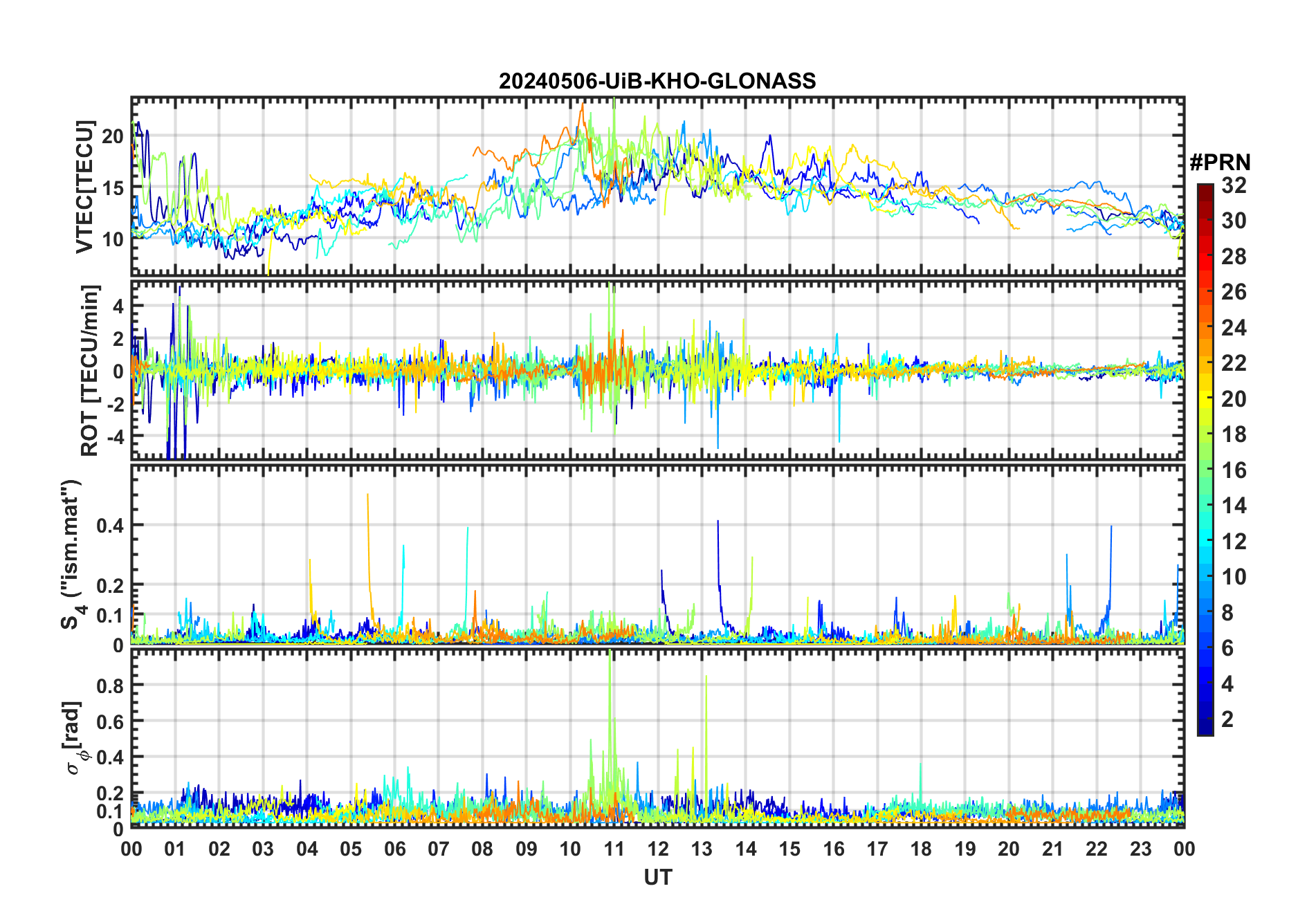Image resolution: width=1316 pixels, height=920 pixels.
Task: Click x-axis hour tick label "09"
Action: pos(527,849)
